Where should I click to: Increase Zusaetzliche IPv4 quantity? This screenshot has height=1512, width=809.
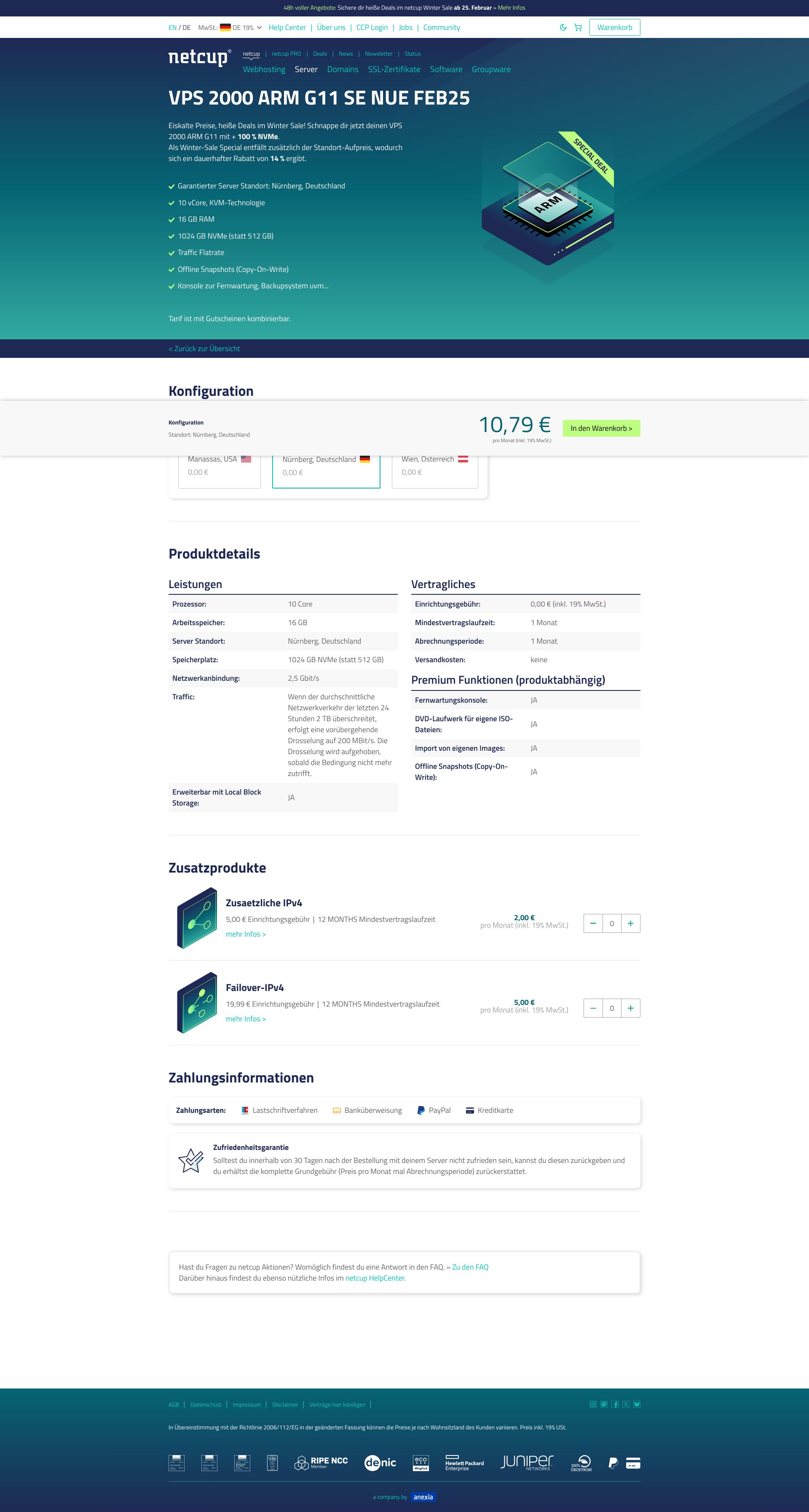(631, 923)
